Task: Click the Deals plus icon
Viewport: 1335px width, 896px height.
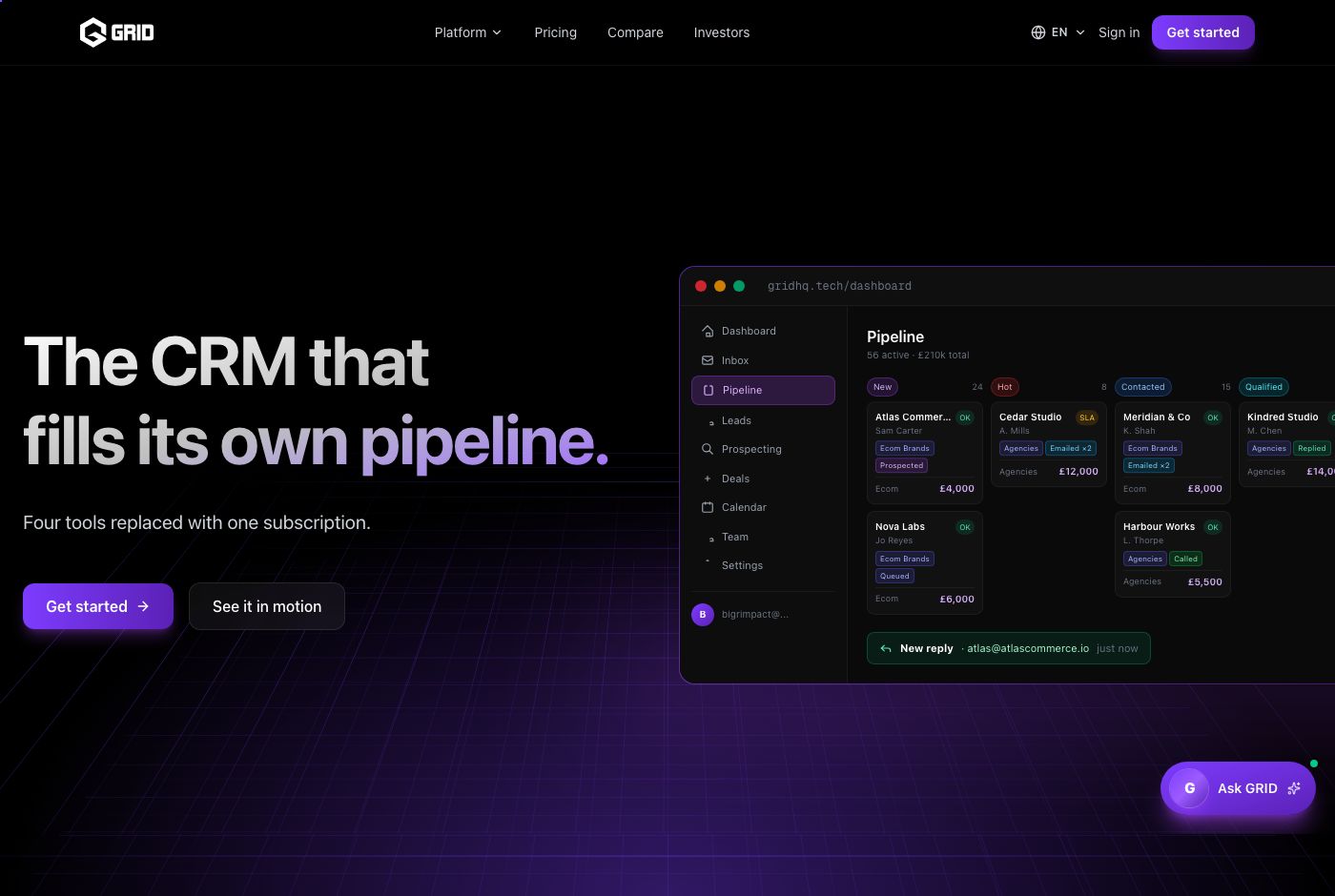Action: (x=708, y=479)
